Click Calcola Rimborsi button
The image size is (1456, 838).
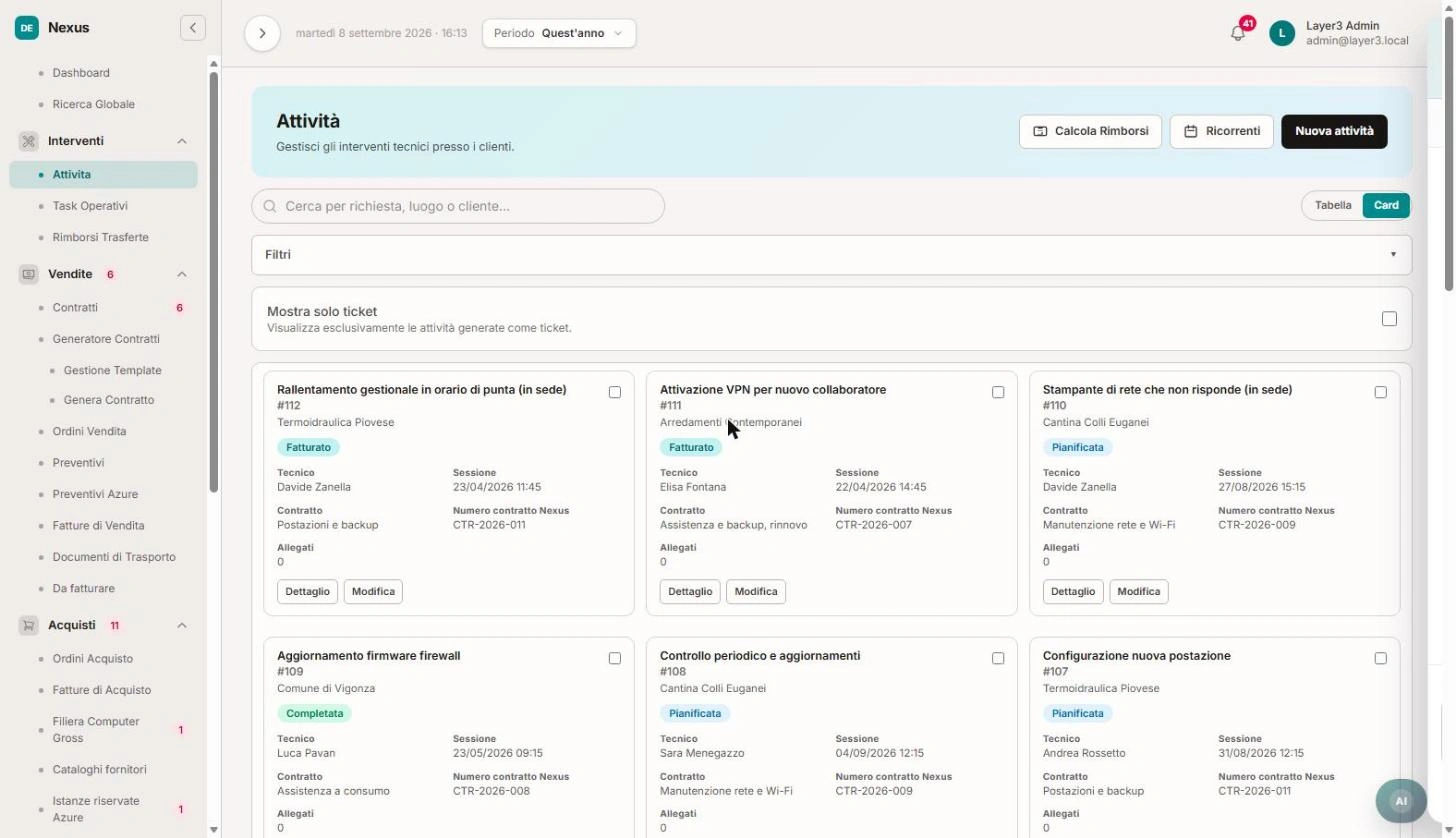click(x=1090, y=131)
